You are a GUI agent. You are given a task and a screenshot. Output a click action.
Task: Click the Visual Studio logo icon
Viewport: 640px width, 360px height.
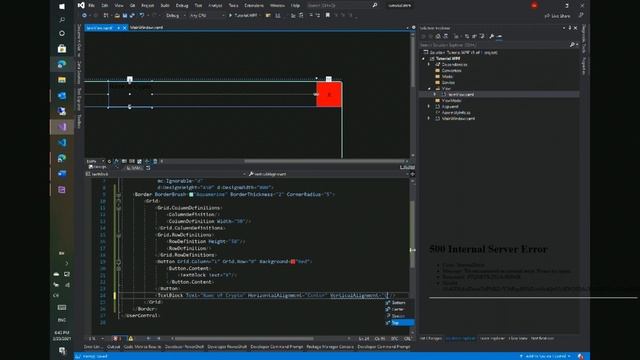coord(81,5)
